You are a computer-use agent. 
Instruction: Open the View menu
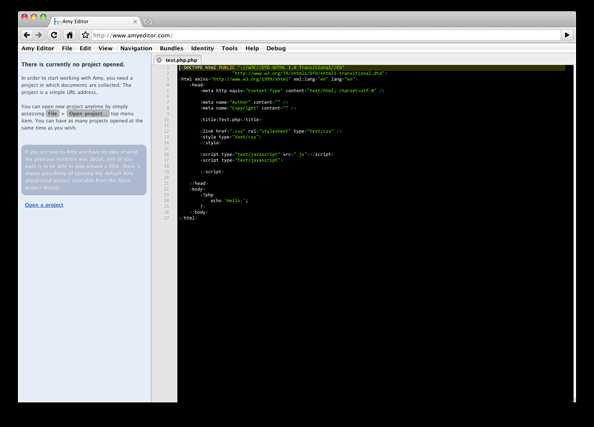tap(105, 48)
